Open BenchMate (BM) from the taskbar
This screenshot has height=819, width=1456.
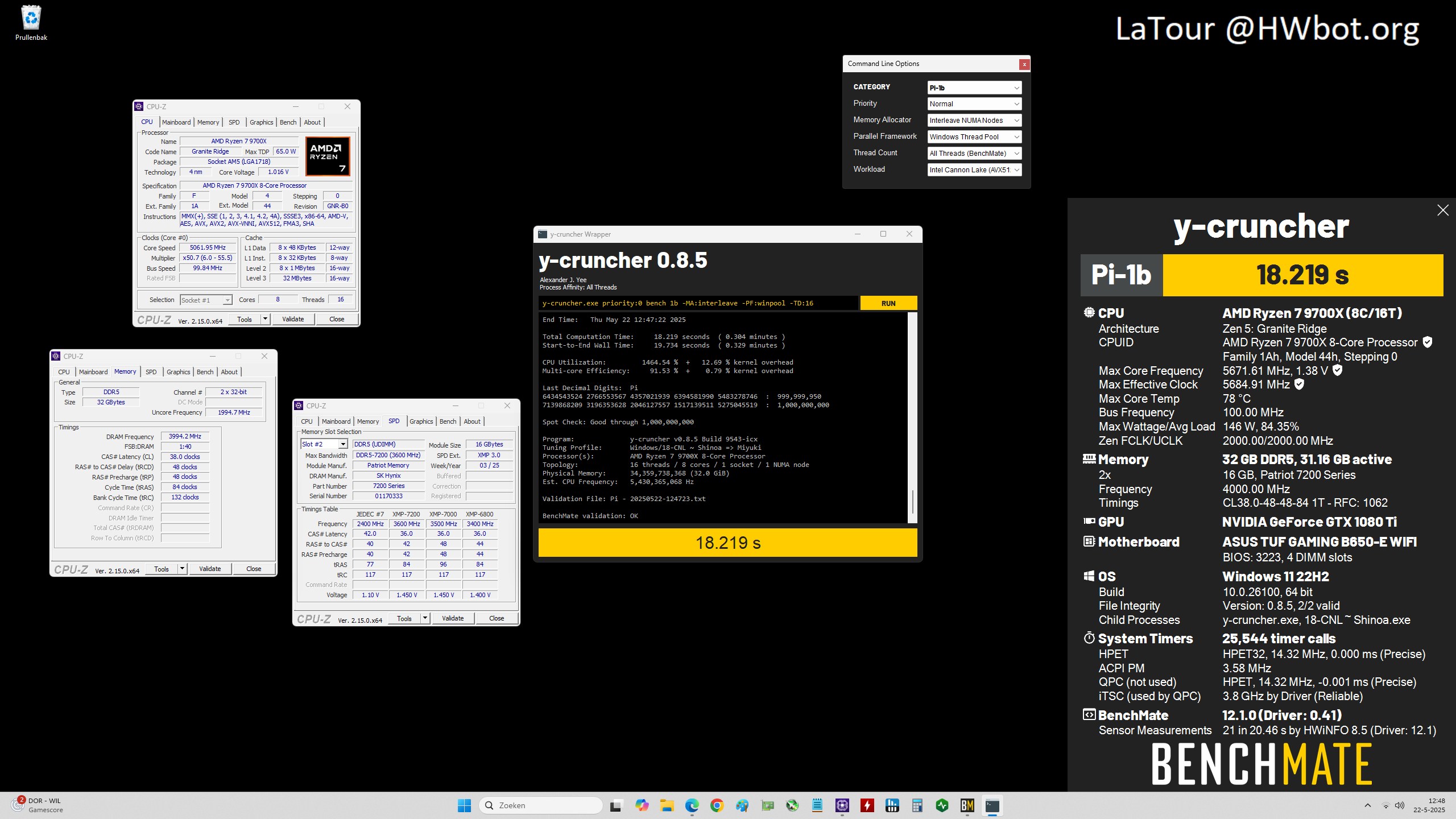(x=967, y=805)
